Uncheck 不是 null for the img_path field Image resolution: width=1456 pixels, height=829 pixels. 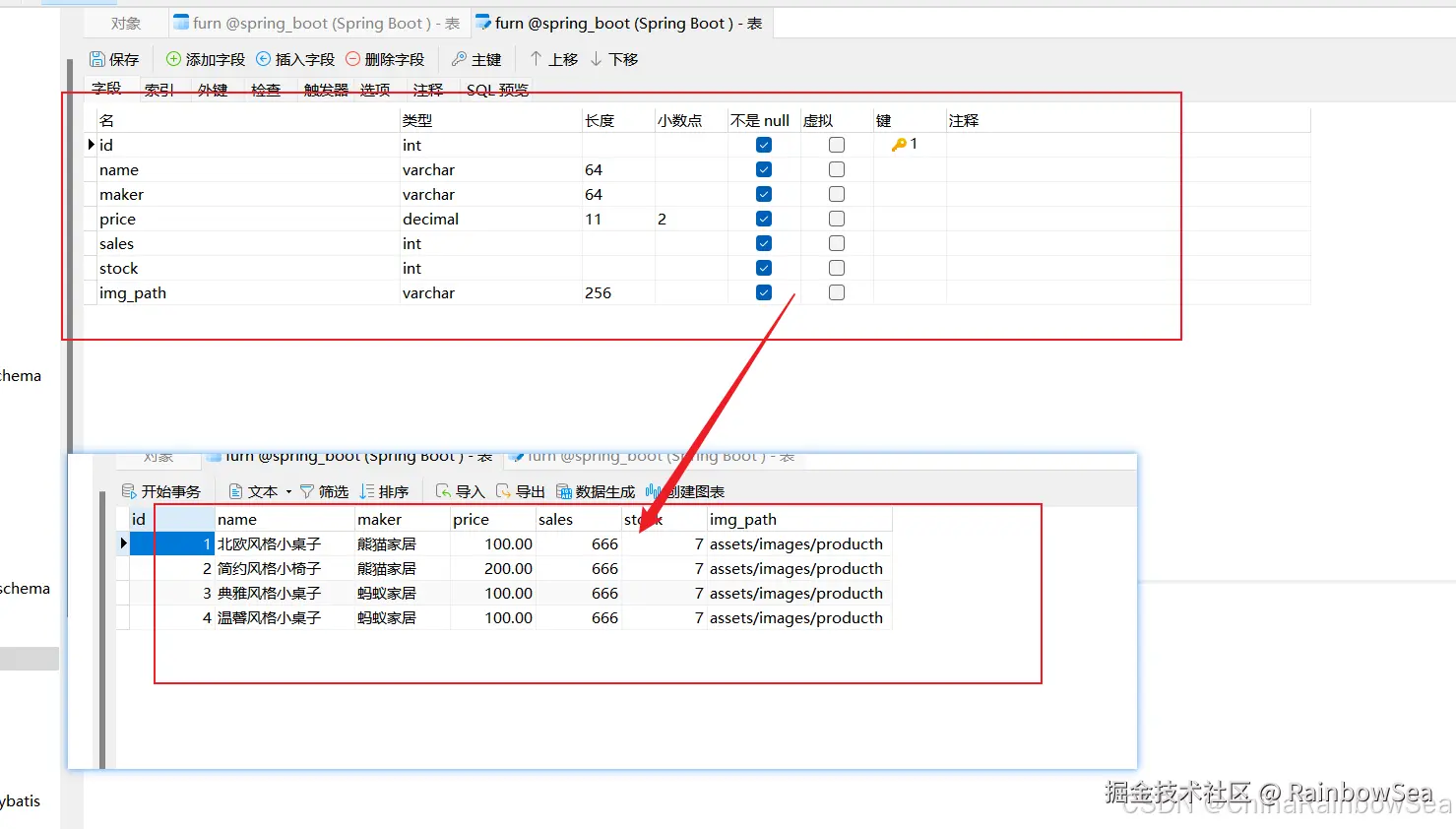pyautogui.click(x=764, y=292)
